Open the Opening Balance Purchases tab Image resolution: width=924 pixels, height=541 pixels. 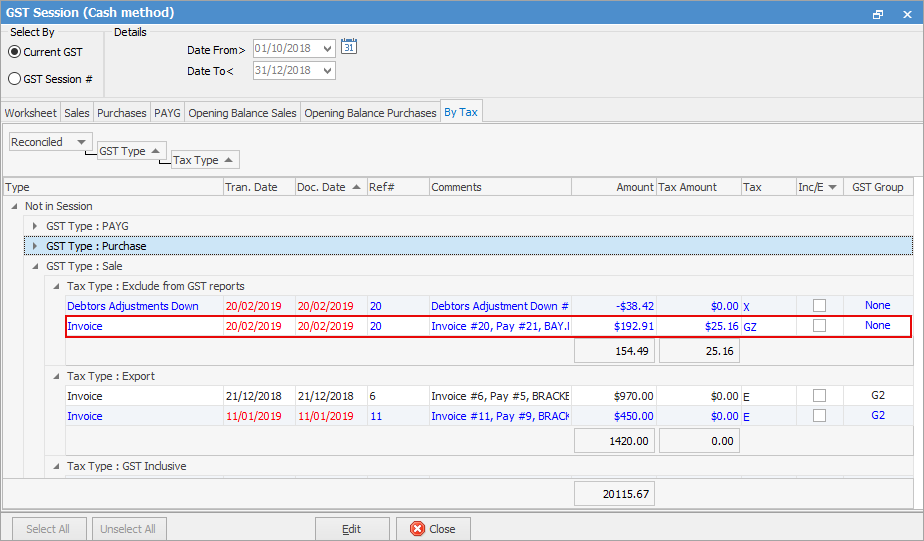(370, 113)
